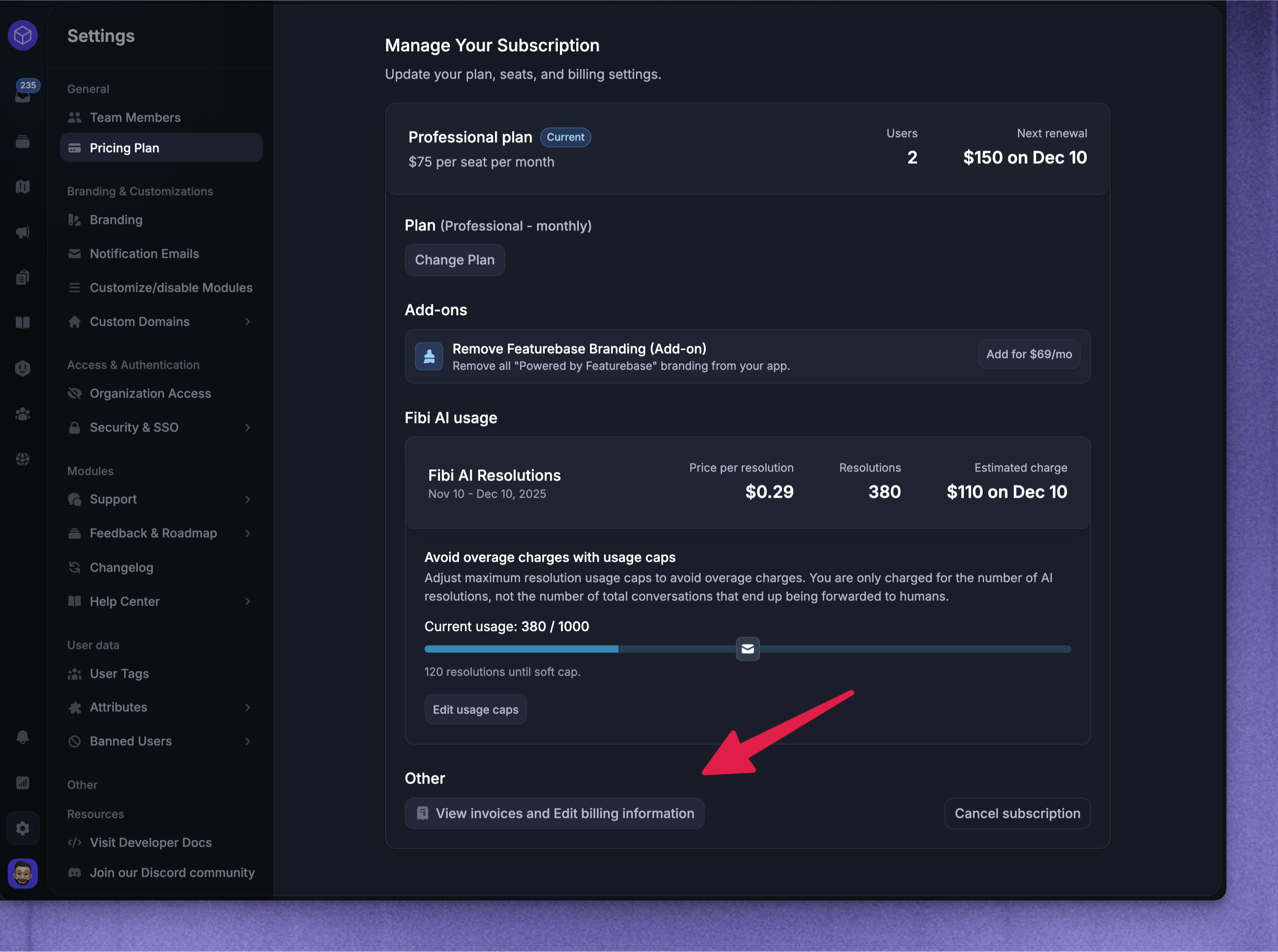1278x952 pixels.
Task: Open the smiley face icon in rail
Action: [x=22, y=368]
